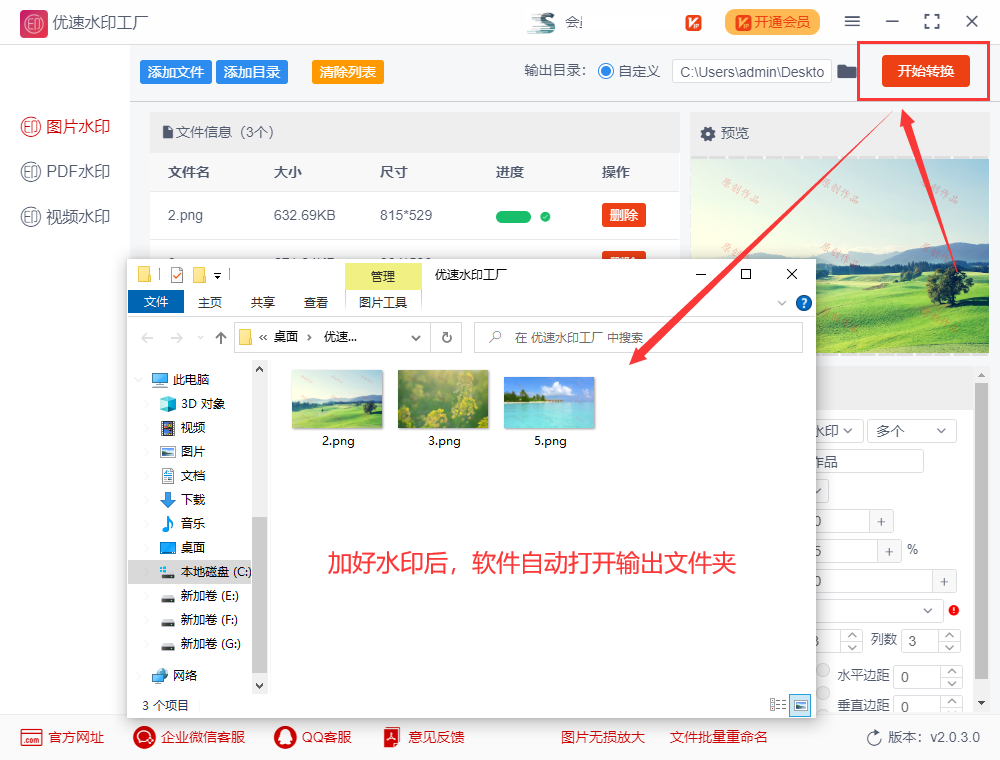Open 图片无损放大 link
Image resolution: width=1000 pixels, height=760 pixels.
coord(603,738)
